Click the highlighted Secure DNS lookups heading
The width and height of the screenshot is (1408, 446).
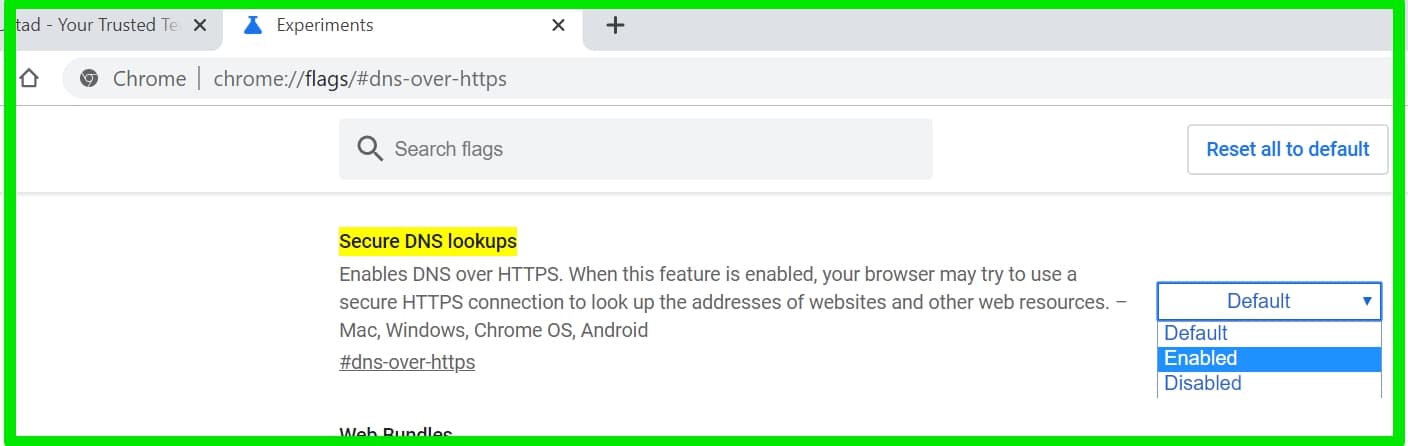tap(428, 241)
